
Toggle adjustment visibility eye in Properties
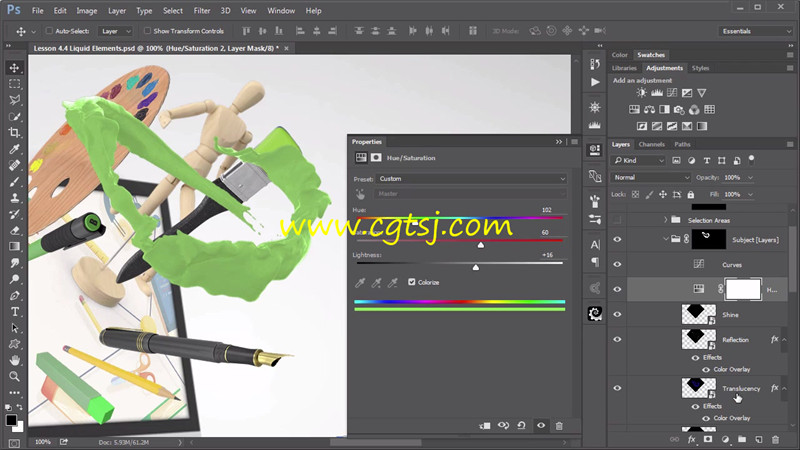click(541, 426)
